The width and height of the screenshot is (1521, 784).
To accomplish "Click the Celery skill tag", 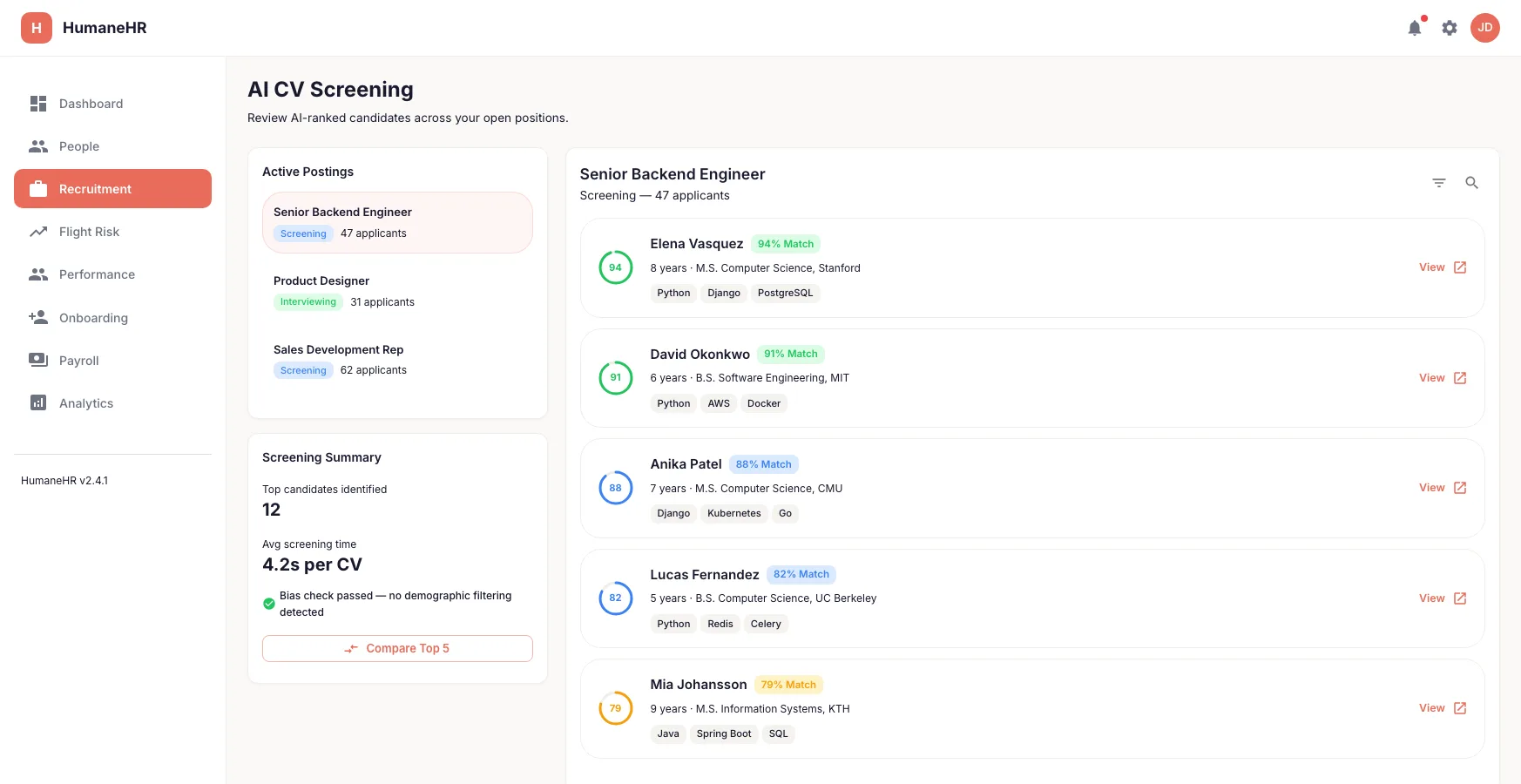I will pos(766,624).
